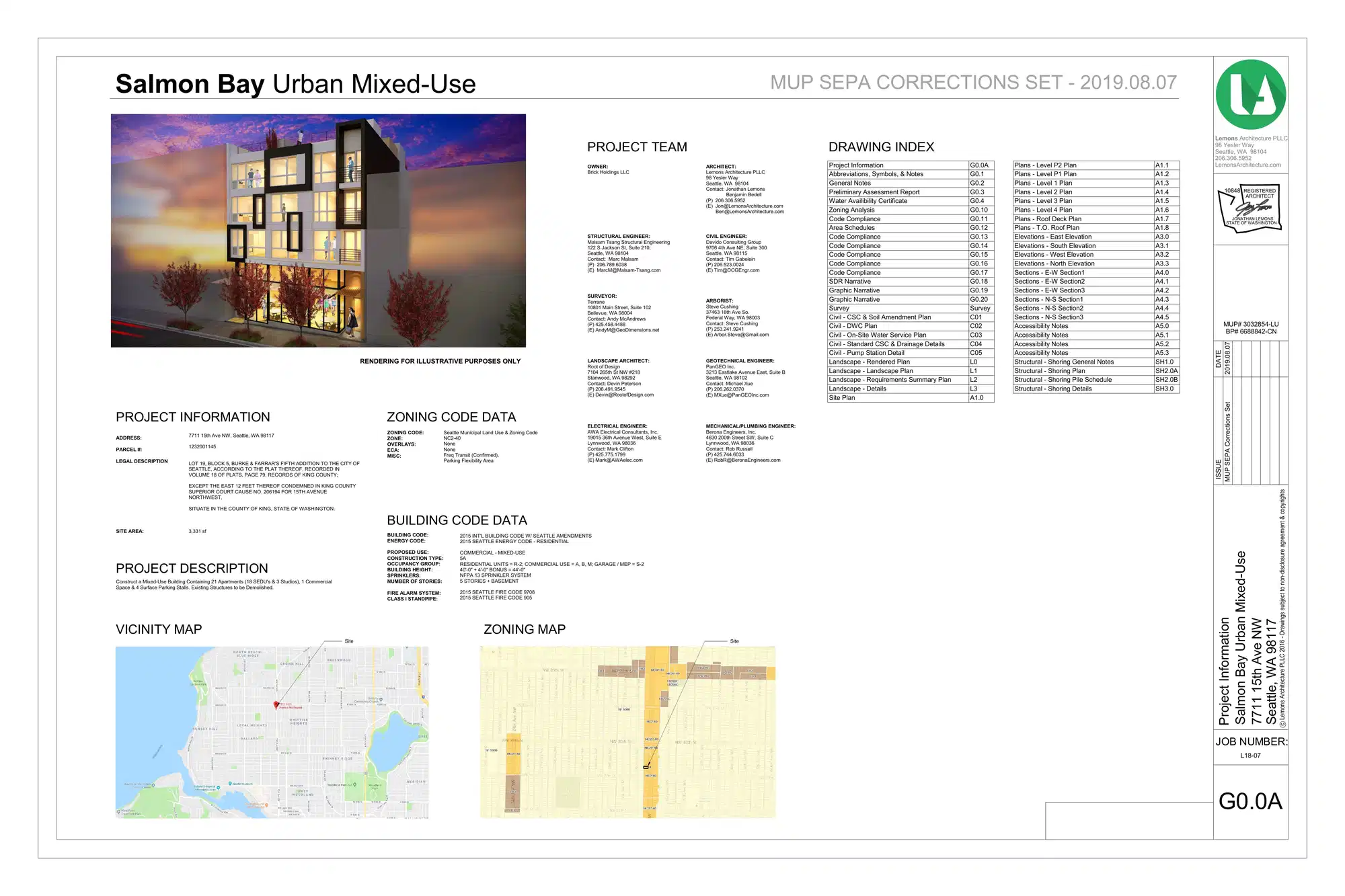Click the registered architect stamp
1345x896 pixels.
click(x=1250, y=209)
